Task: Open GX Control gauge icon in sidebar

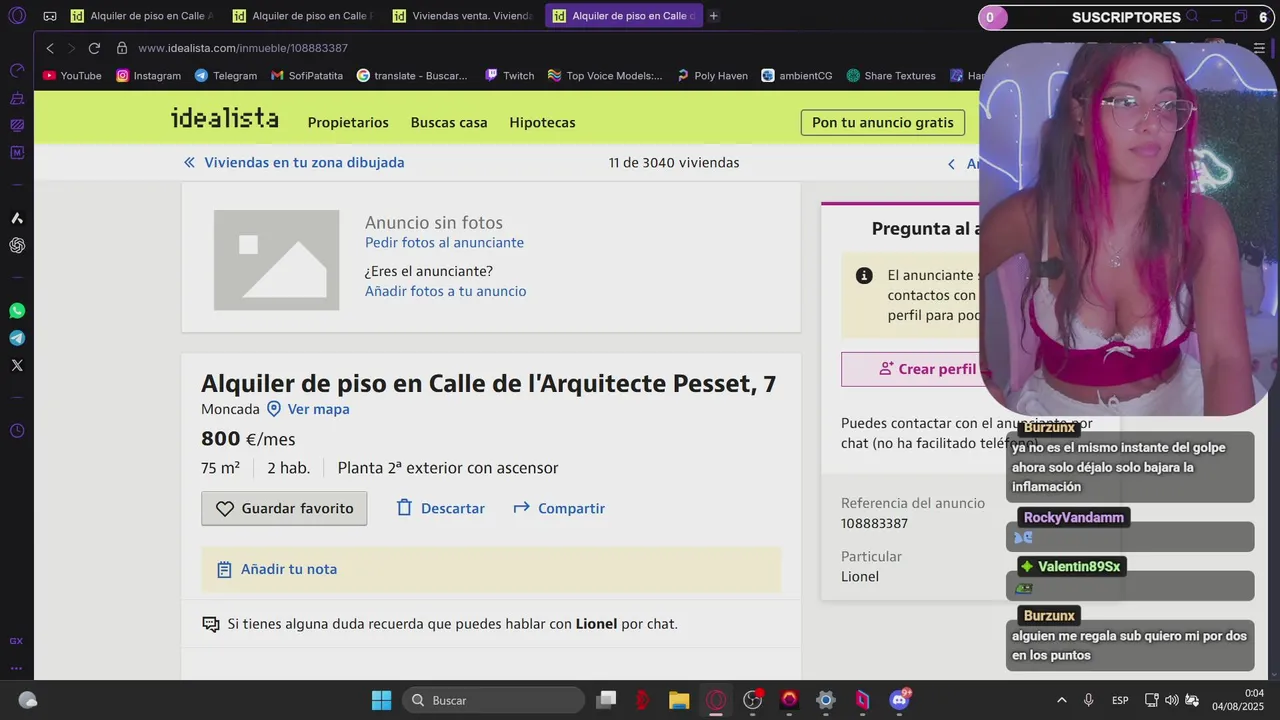Action: (x=17, y=71)
